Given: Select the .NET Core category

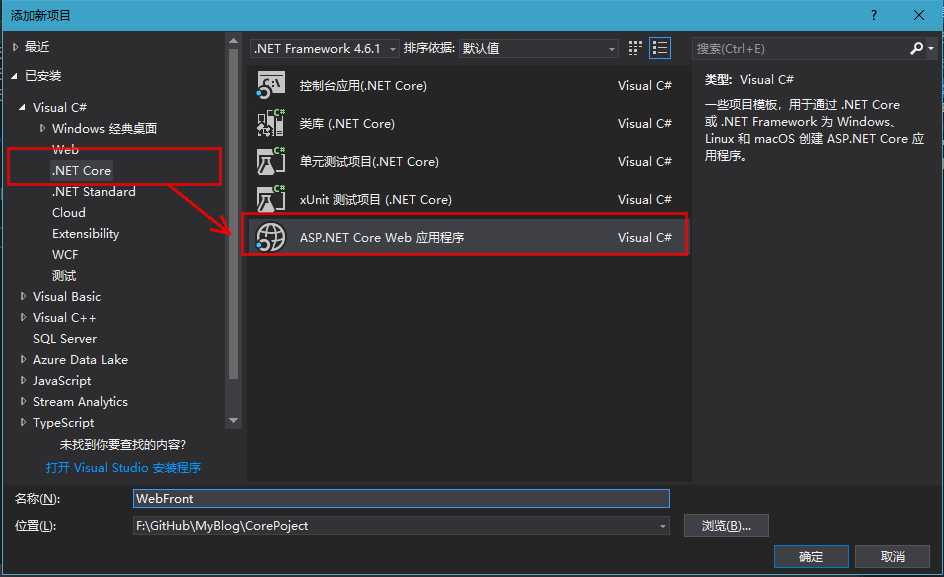Looking at the screenshot, I should [81, 170].
